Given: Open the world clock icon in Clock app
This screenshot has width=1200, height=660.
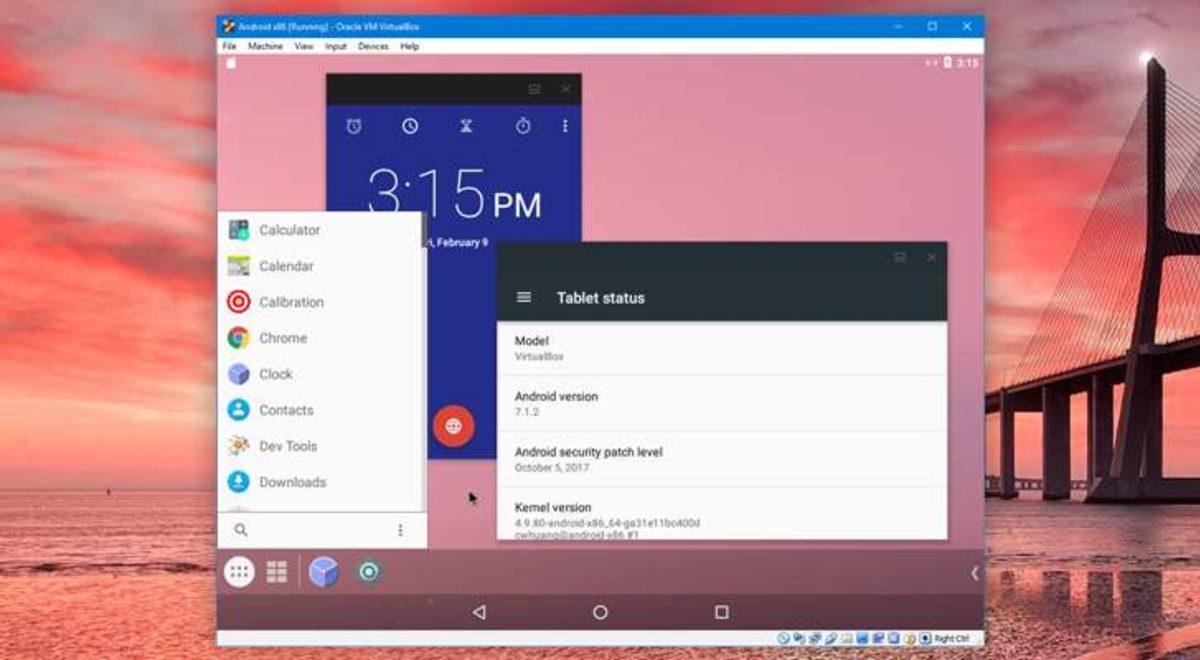Looking at the screenshot, I should (409, 126).
